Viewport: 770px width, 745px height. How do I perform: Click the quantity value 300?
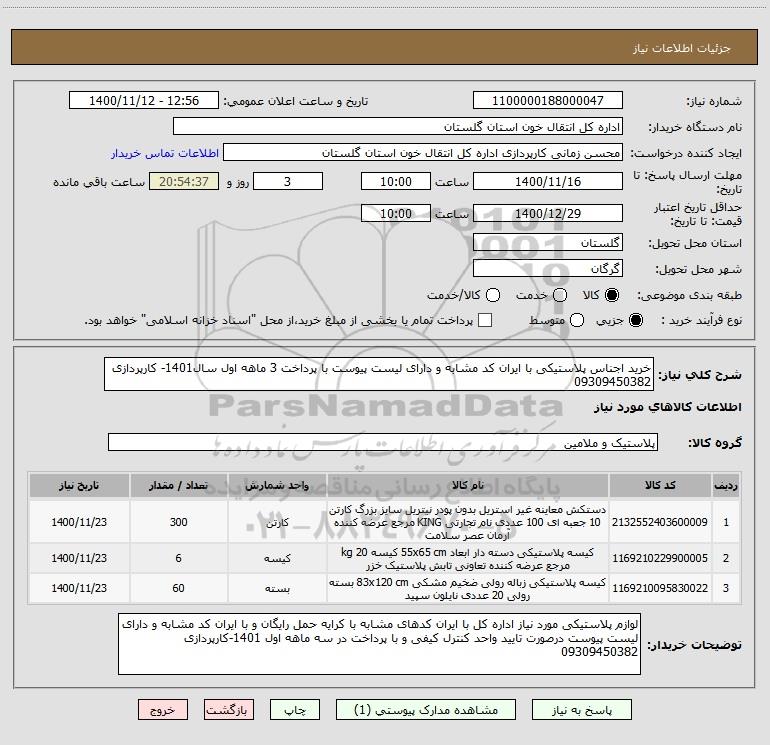(x=179, y=522)
